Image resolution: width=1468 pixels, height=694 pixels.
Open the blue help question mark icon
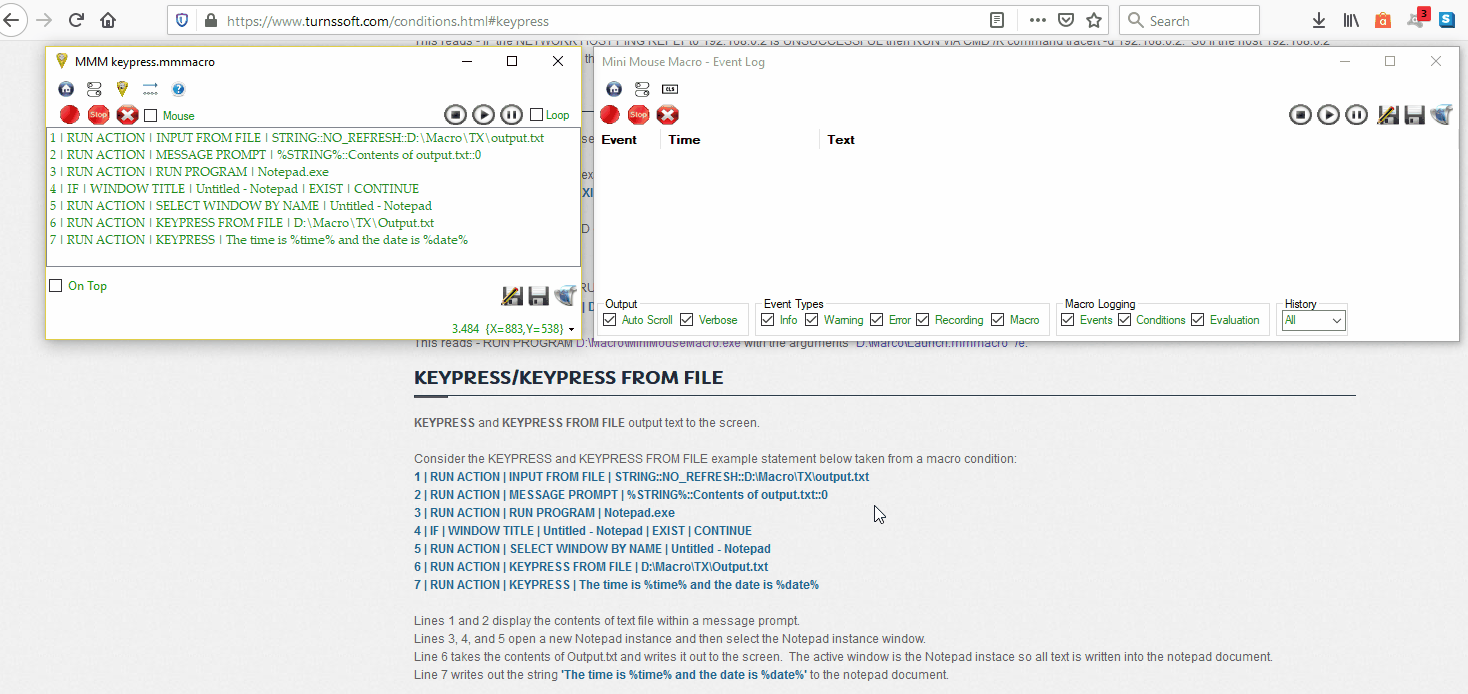click(x=178, y=89)
